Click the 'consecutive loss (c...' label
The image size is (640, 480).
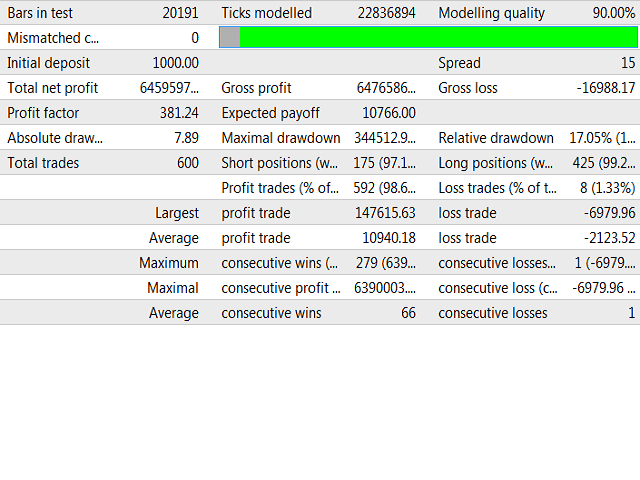[x=498, y=288]
